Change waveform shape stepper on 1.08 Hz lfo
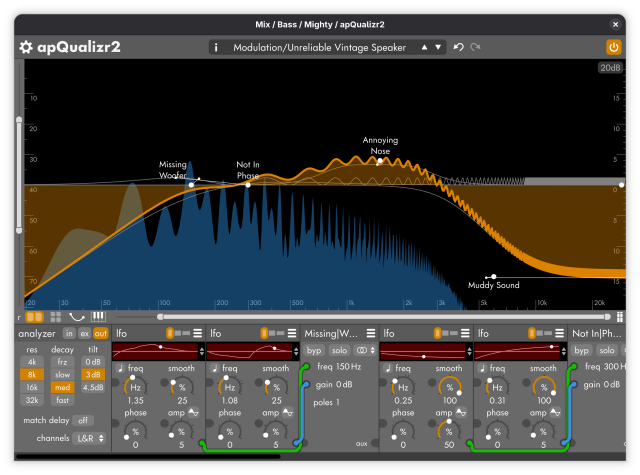 pos(296,351)
